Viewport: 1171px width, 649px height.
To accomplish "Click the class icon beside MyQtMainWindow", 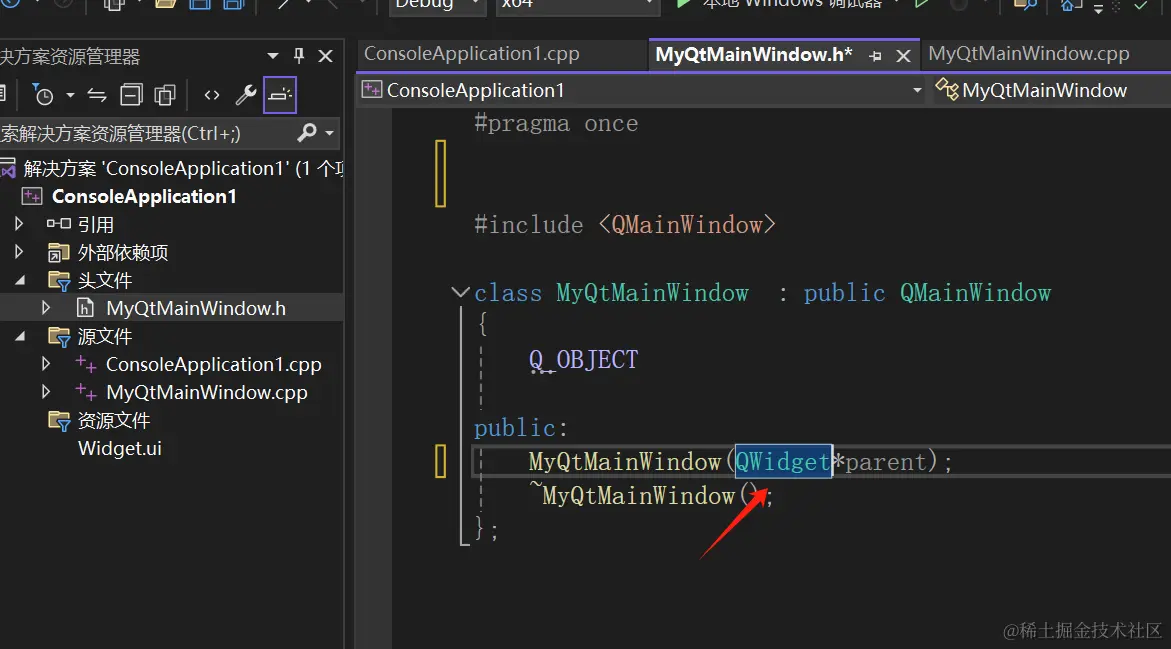I will click(x=947, y=90).
